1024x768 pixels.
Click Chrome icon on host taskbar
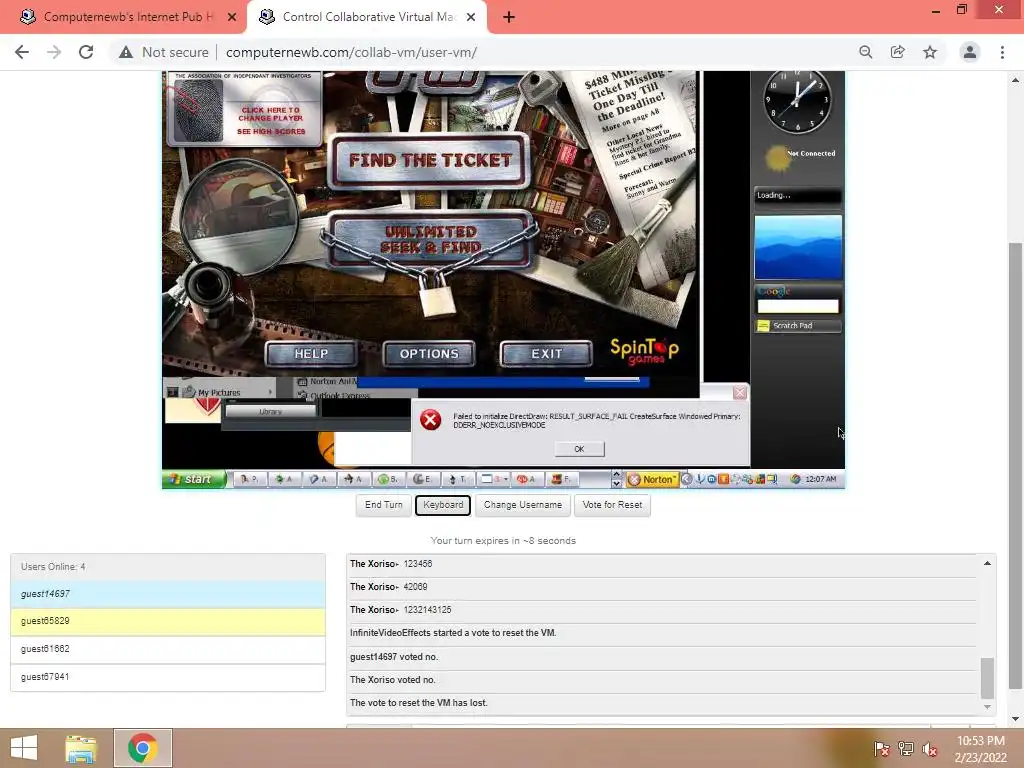point(142,748)
